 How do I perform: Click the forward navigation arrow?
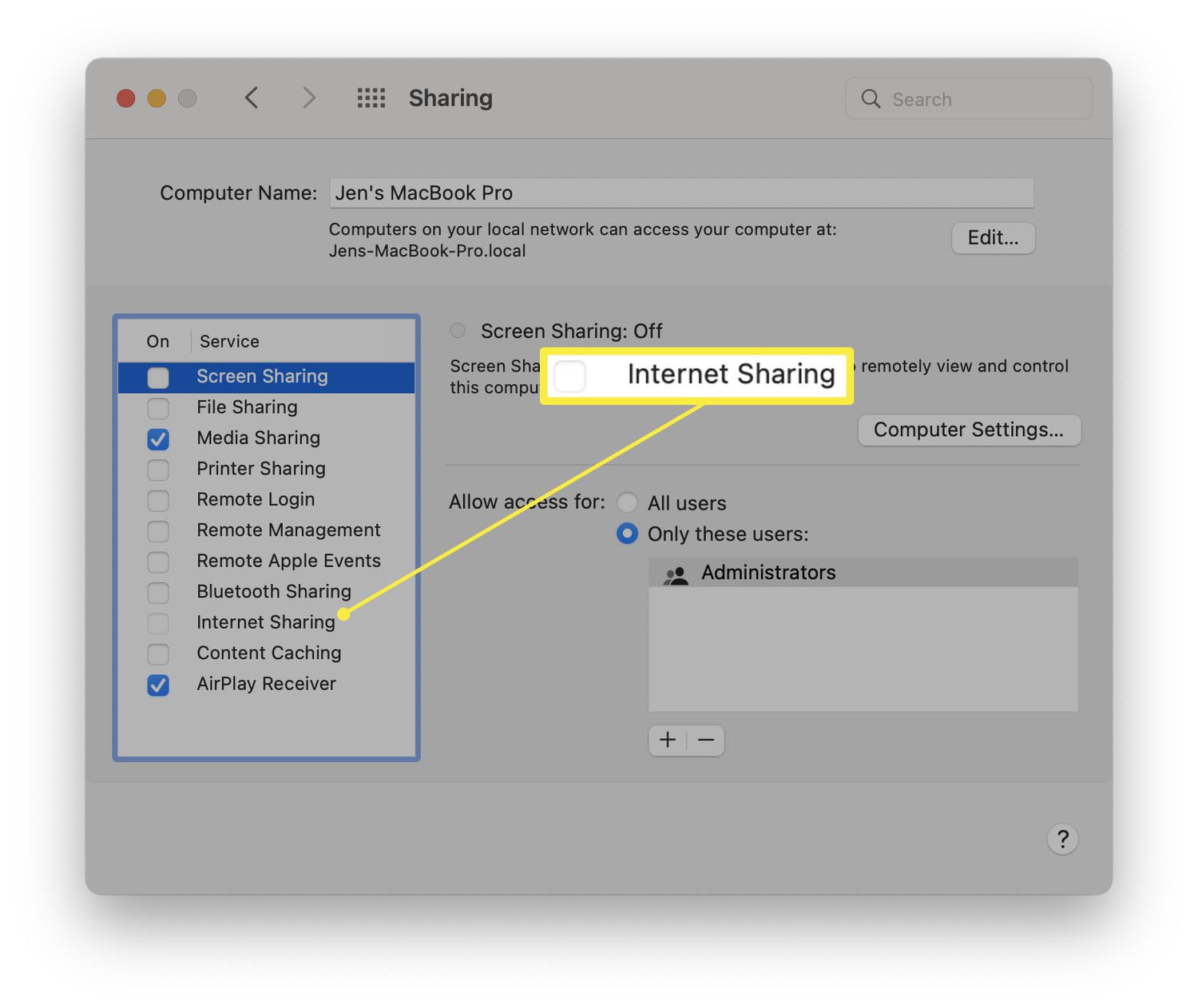coord(309,98)
